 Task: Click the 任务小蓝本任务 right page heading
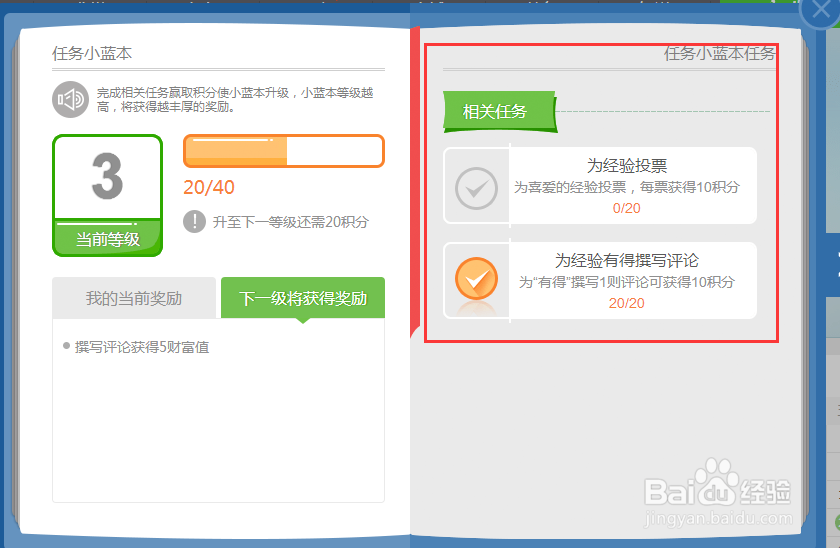tap(719, 53)
